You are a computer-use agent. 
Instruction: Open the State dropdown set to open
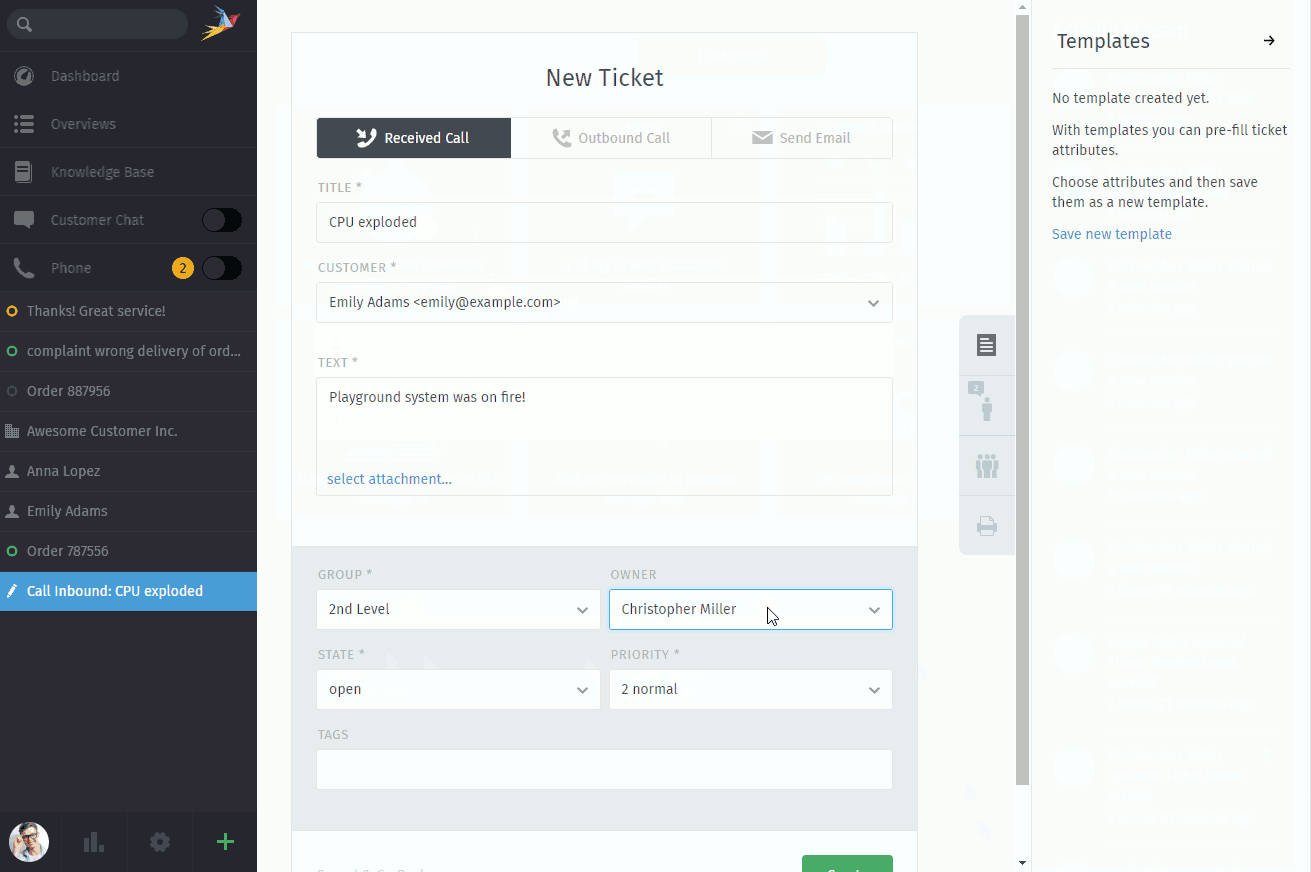pos(458,689)
